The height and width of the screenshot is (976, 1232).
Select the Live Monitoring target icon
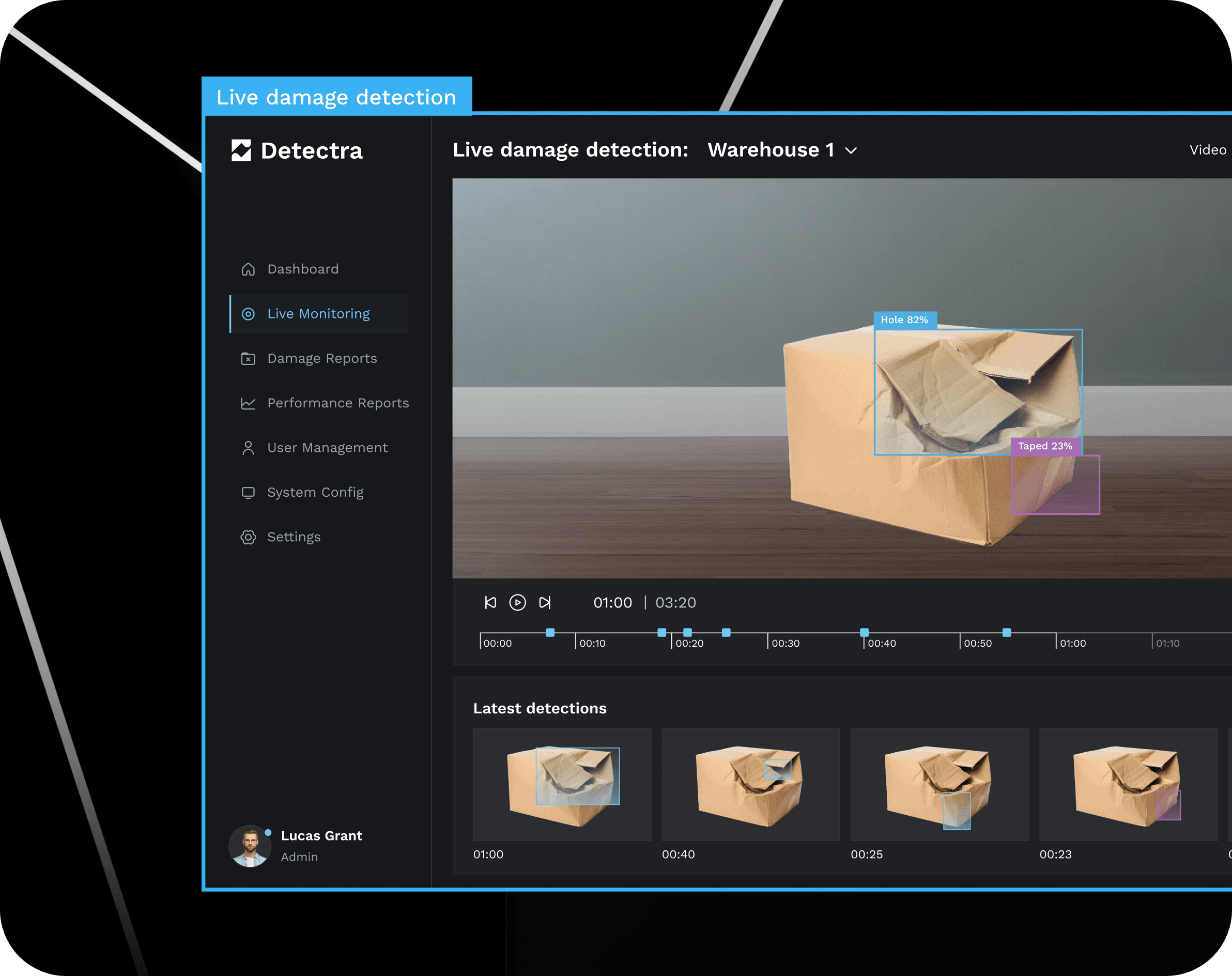[x=248, y=314]
